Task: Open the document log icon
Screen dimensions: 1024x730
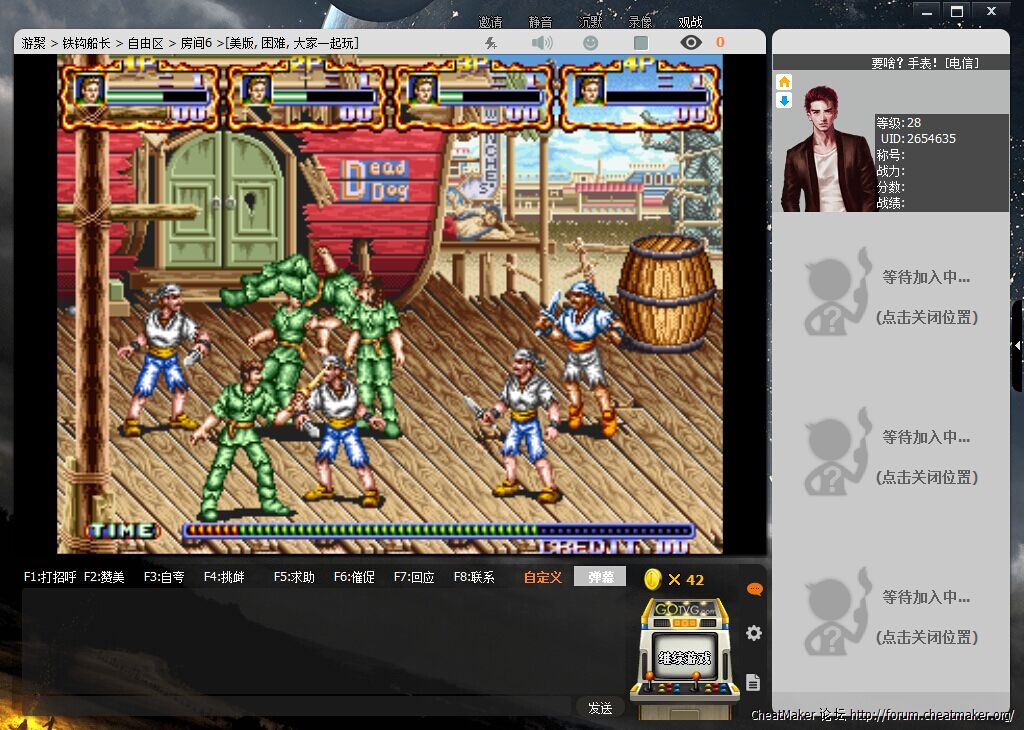Action: tap(753, 682)
